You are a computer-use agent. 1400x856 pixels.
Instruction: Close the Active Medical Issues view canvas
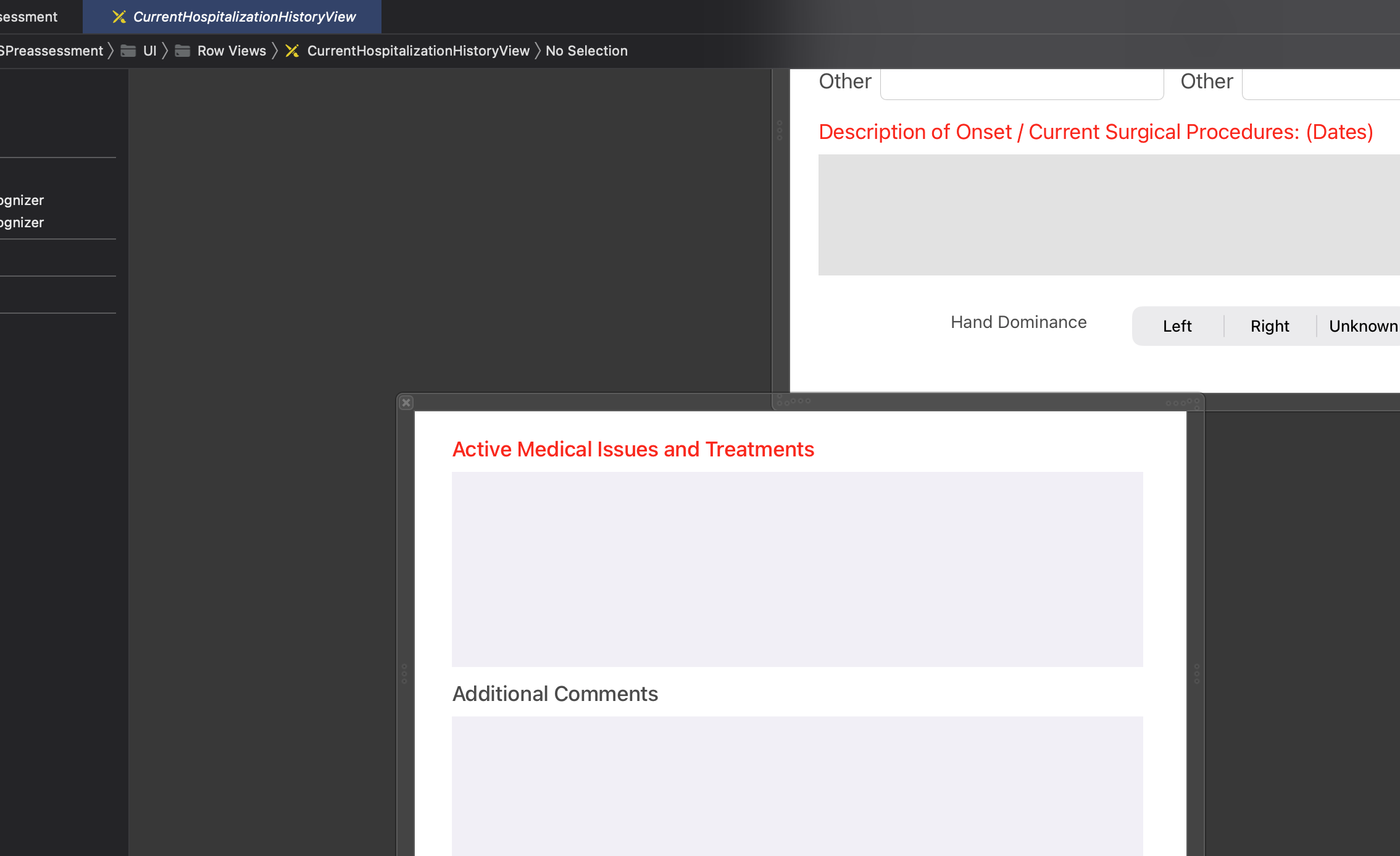406,403
